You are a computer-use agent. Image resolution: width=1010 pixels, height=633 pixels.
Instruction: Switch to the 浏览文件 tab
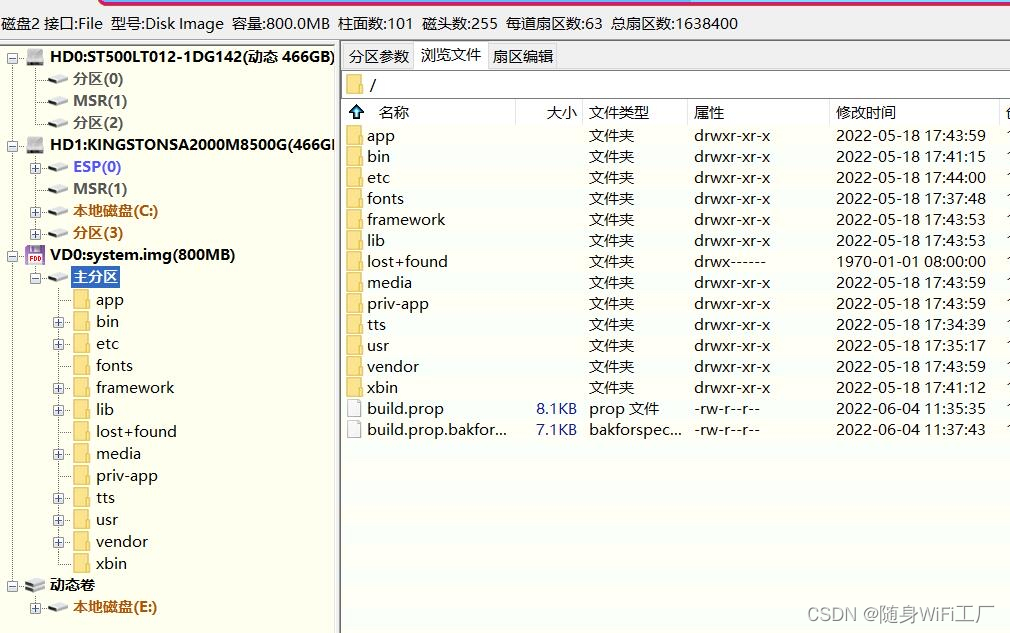click(451, 55)
